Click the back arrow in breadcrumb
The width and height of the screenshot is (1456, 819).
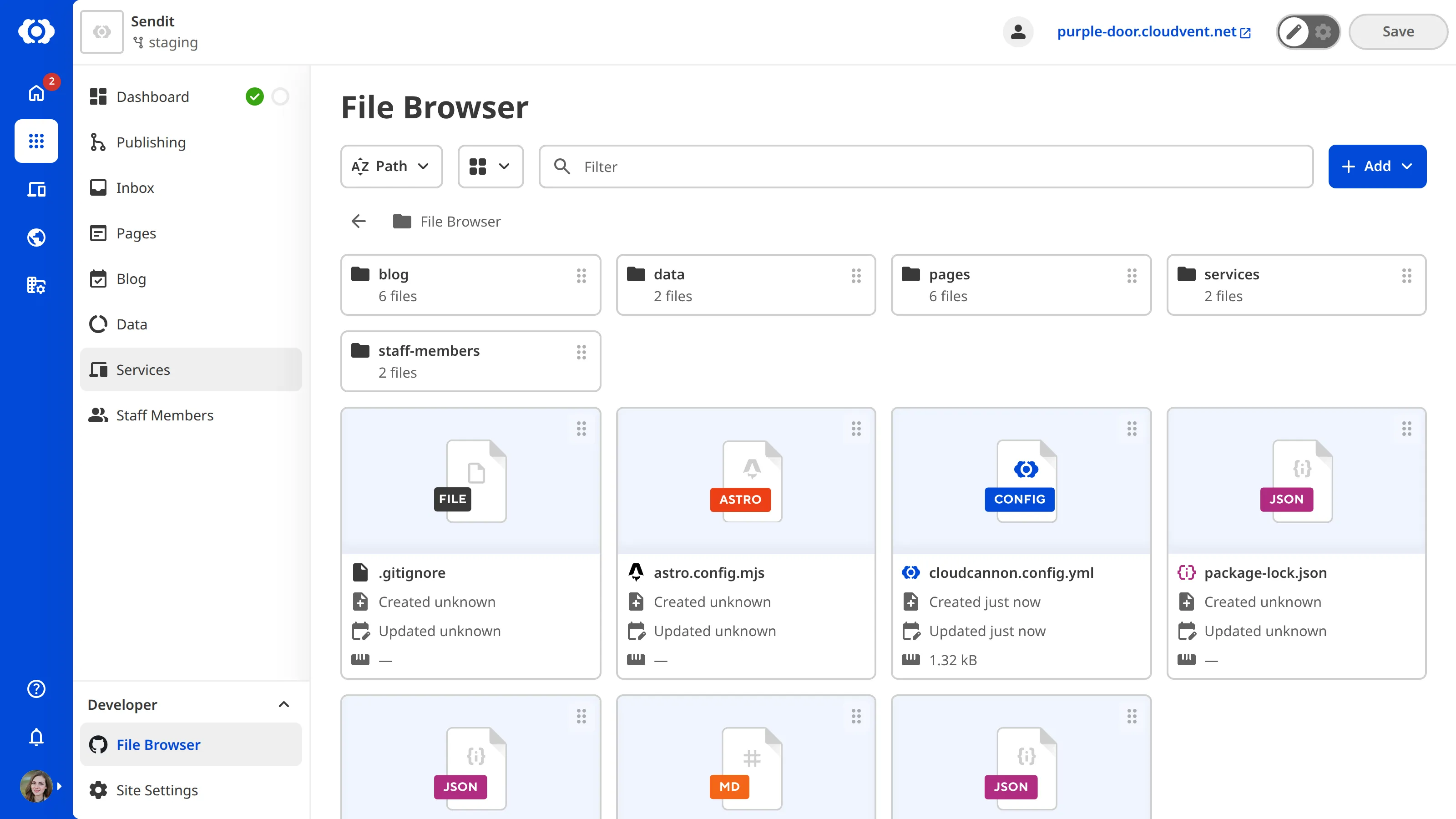coord(359,221)
